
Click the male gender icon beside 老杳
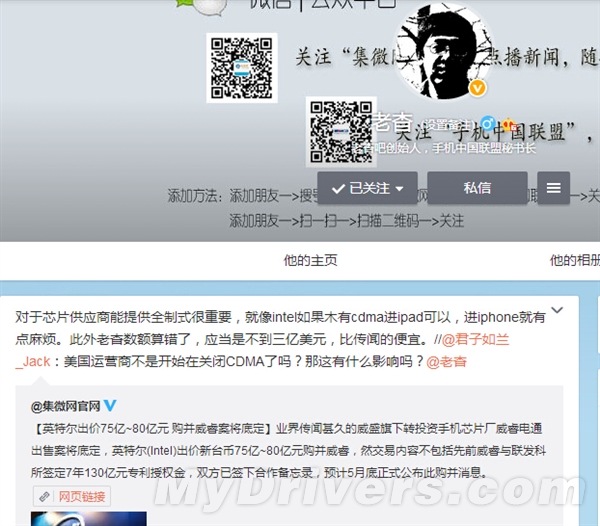pyautogui.click(x=488, y=123)
